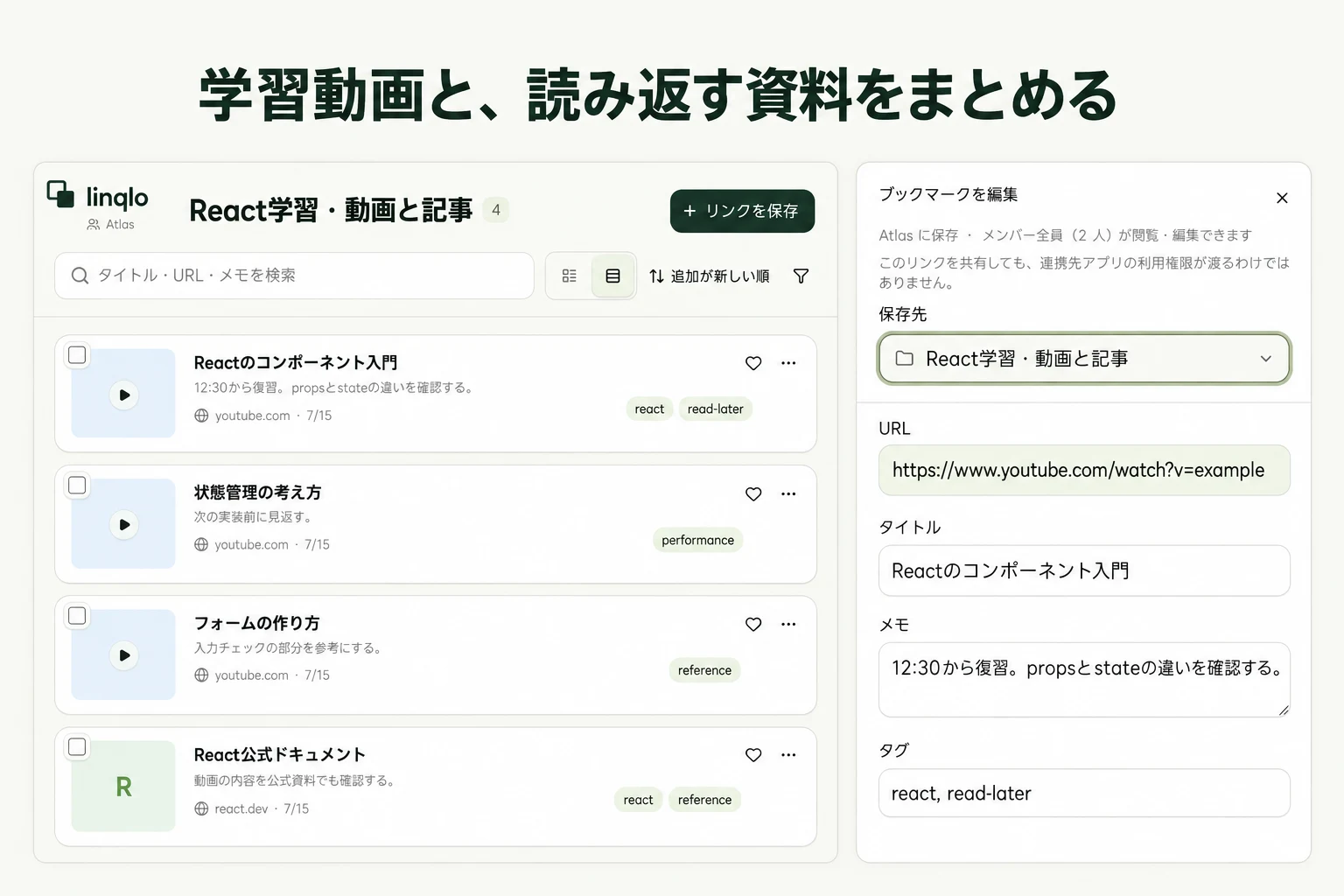Select the React公式ドキュメント checkbox
Viewport: 1344px width, 896px height.
coord(78,746)
